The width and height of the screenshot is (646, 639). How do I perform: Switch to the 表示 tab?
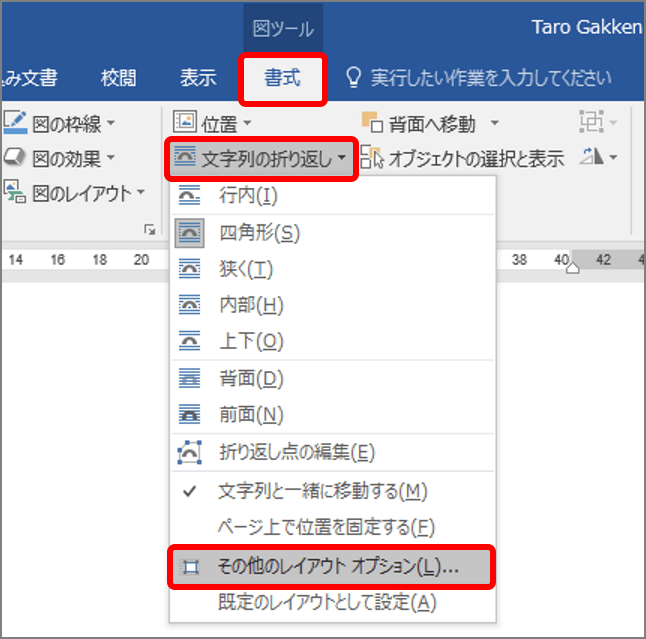(198, 78)
